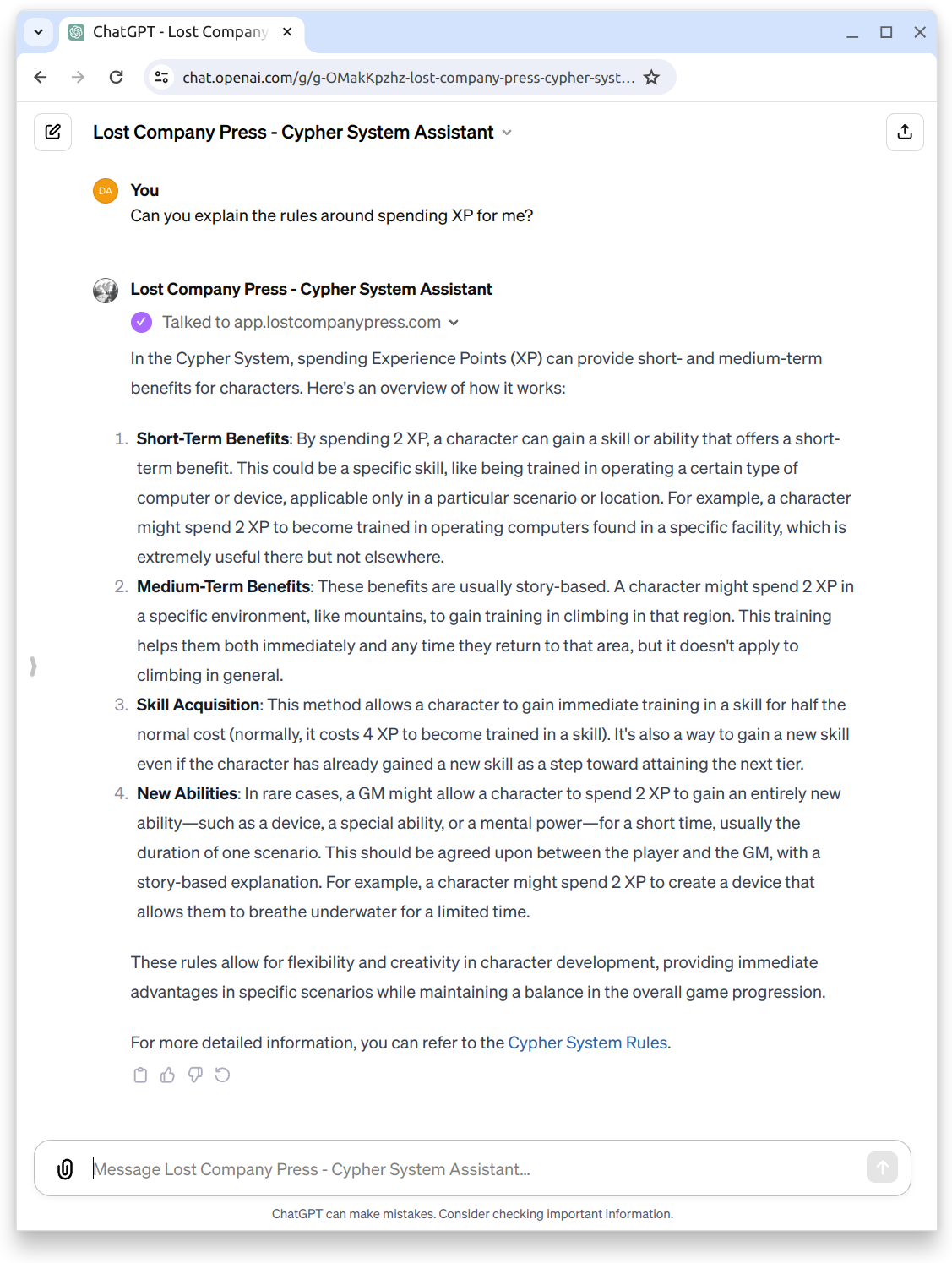The width and height of the screenshot is (952, 1263).
Task: Open the Lost Company Press GPT dropdown menu
Action: (x=507, y=133)
